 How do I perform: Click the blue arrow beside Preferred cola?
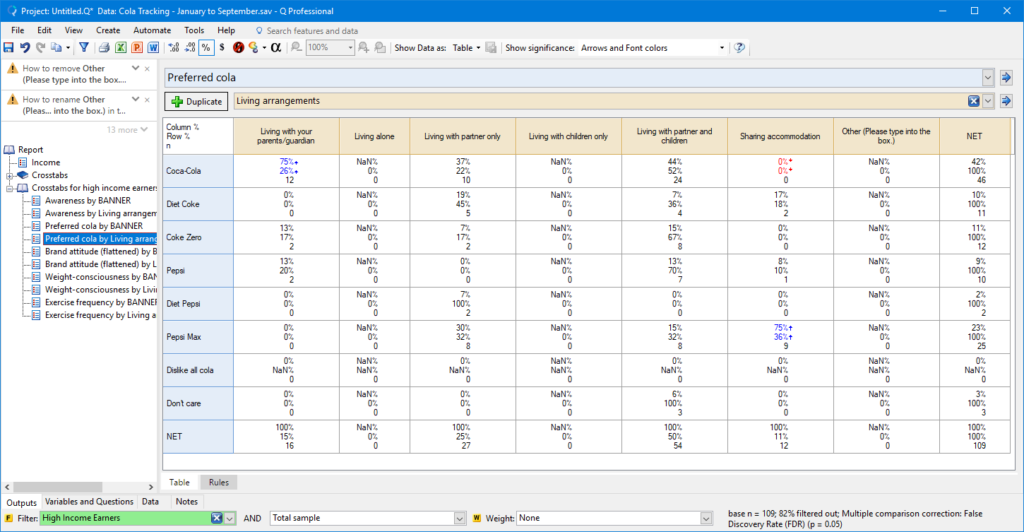[x=1006, y=78]
